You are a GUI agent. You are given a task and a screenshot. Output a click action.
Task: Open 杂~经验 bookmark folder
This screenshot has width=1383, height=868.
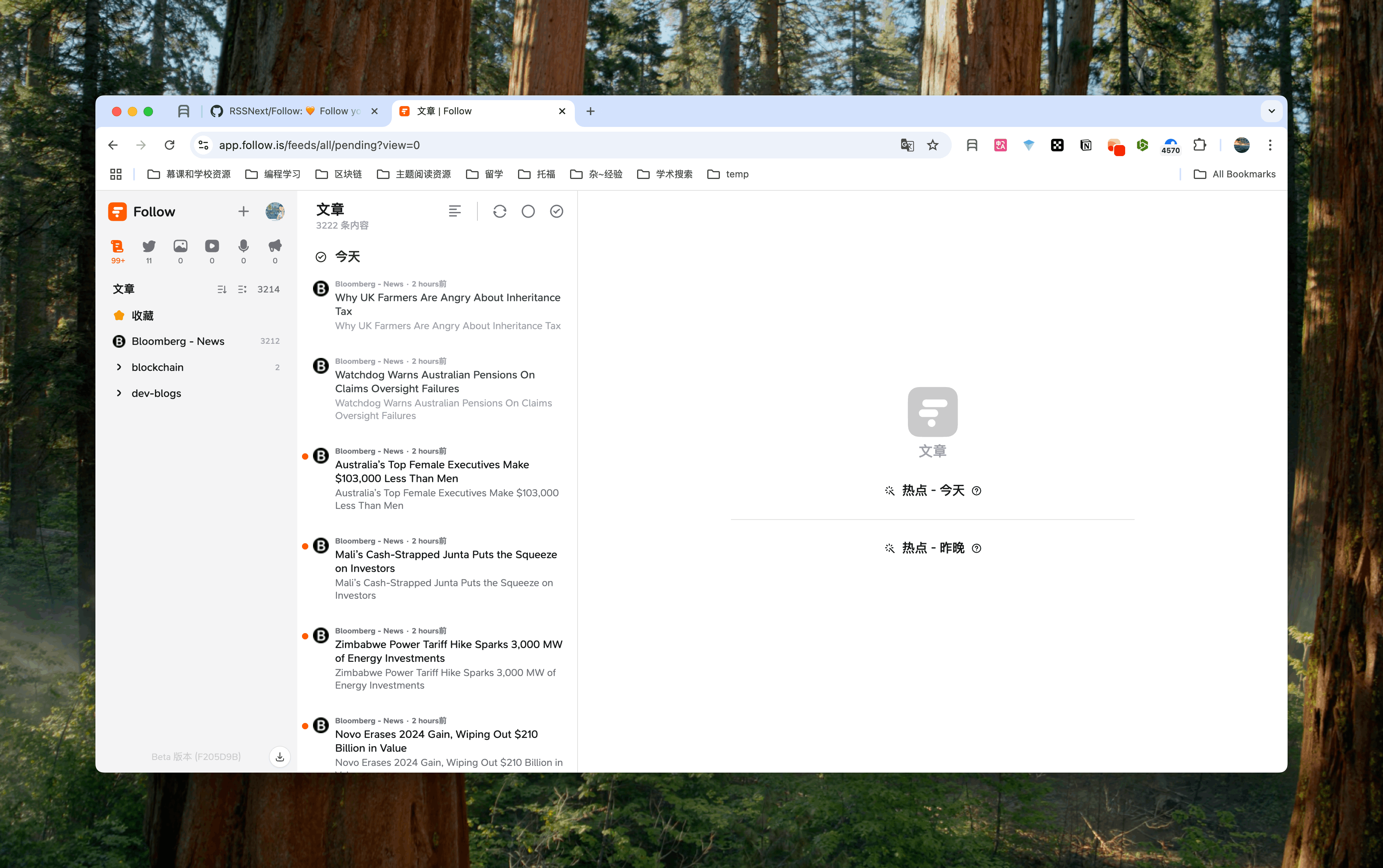coord(596,174)
